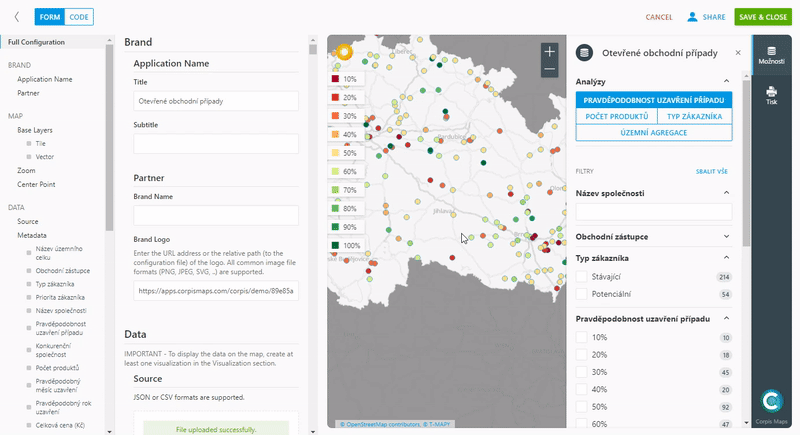The height and width of the screenshot is (435, 800).
Task: Select Obchodní zástupce metadata item
Action: pos(63,271)
